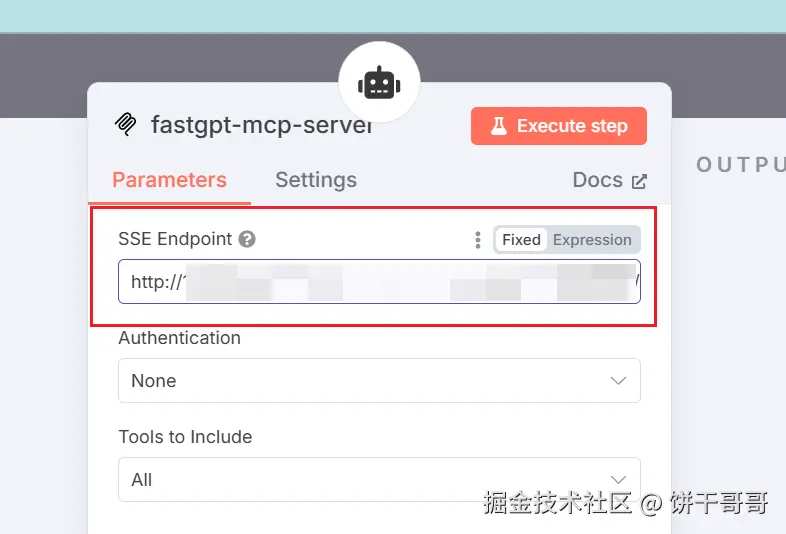Click the external link icon next to Docs
Viewport: 786px width, 534px height.
(x=639, y=181)
